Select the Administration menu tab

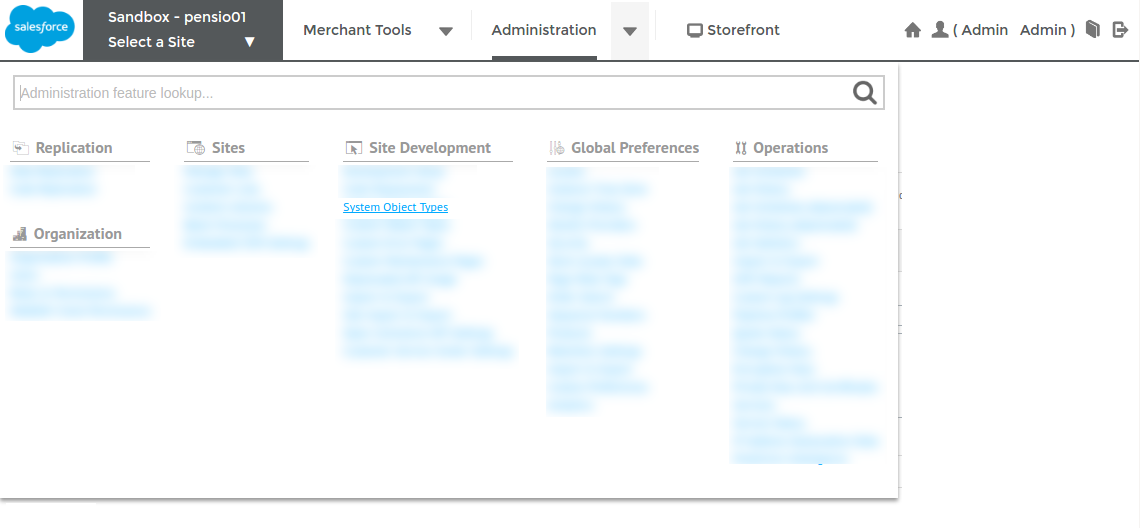[x=544, y=30]
